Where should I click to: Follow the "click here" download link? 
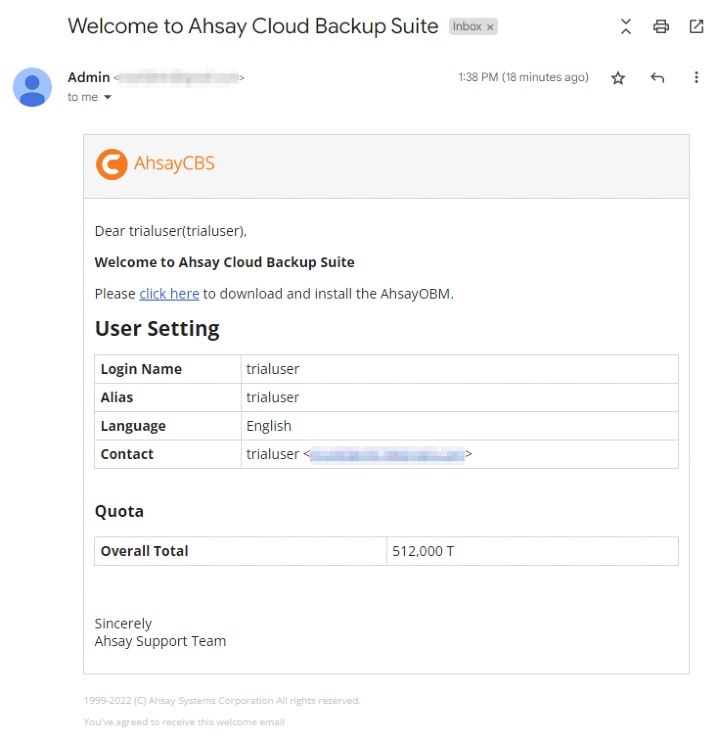(169, 294)
